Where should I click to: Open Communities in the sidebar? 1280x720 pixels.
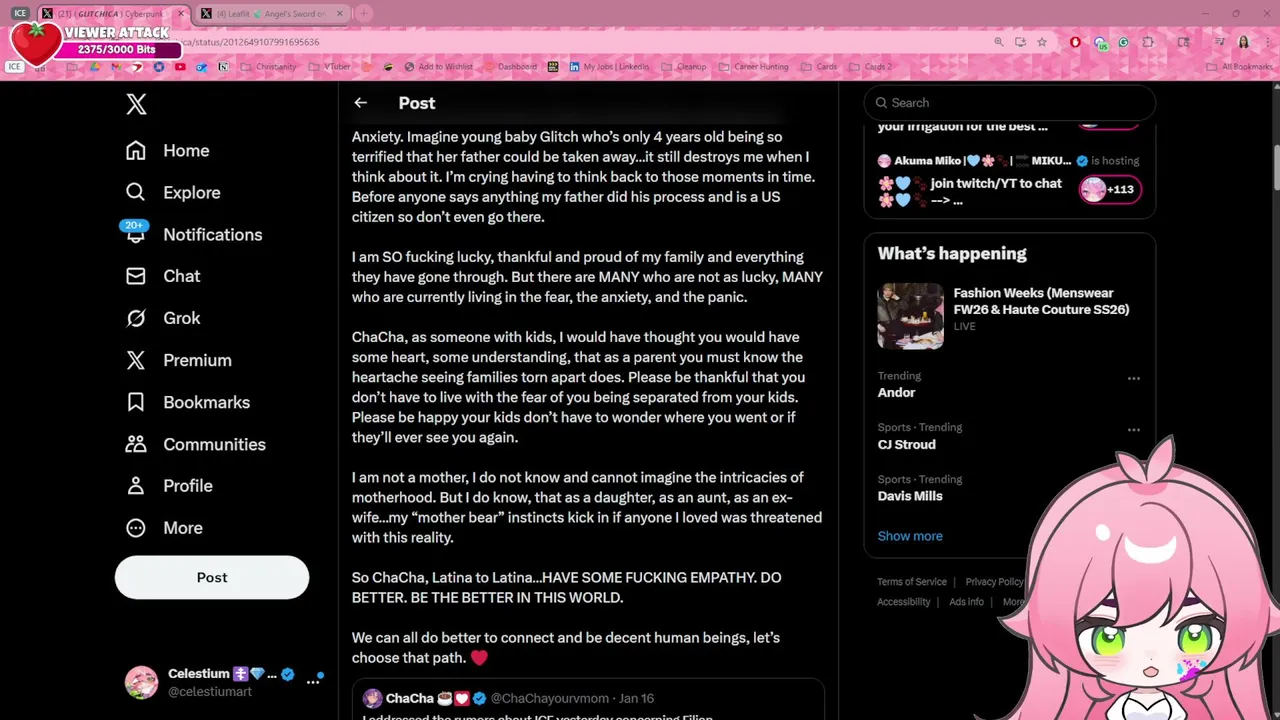point(196,444)
